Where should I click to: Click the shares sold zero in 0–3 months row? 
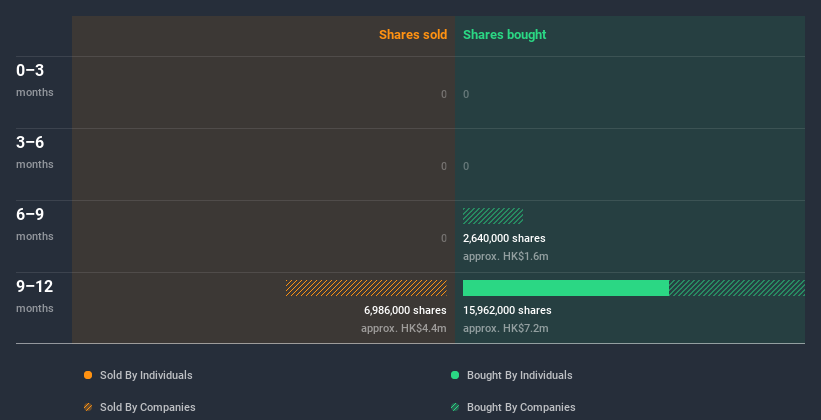pos(444,94)
